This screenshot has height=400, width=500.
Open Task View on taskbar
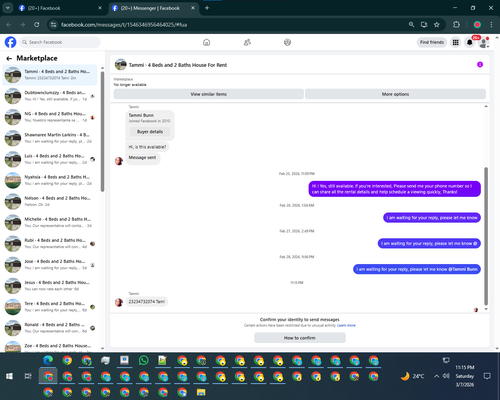click(28, 376)
